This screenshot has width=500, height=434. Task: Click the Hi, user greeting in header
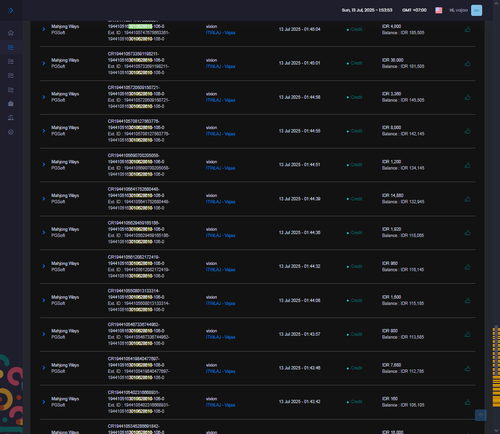pos(458,10)
